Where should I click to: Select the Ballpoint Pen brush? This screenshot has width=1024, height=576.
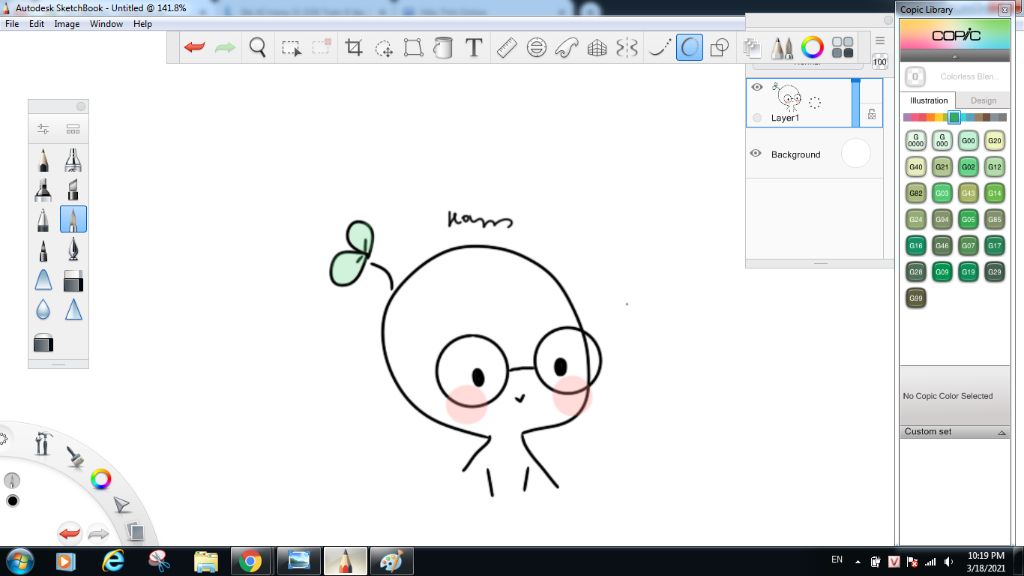coord(43,220)
